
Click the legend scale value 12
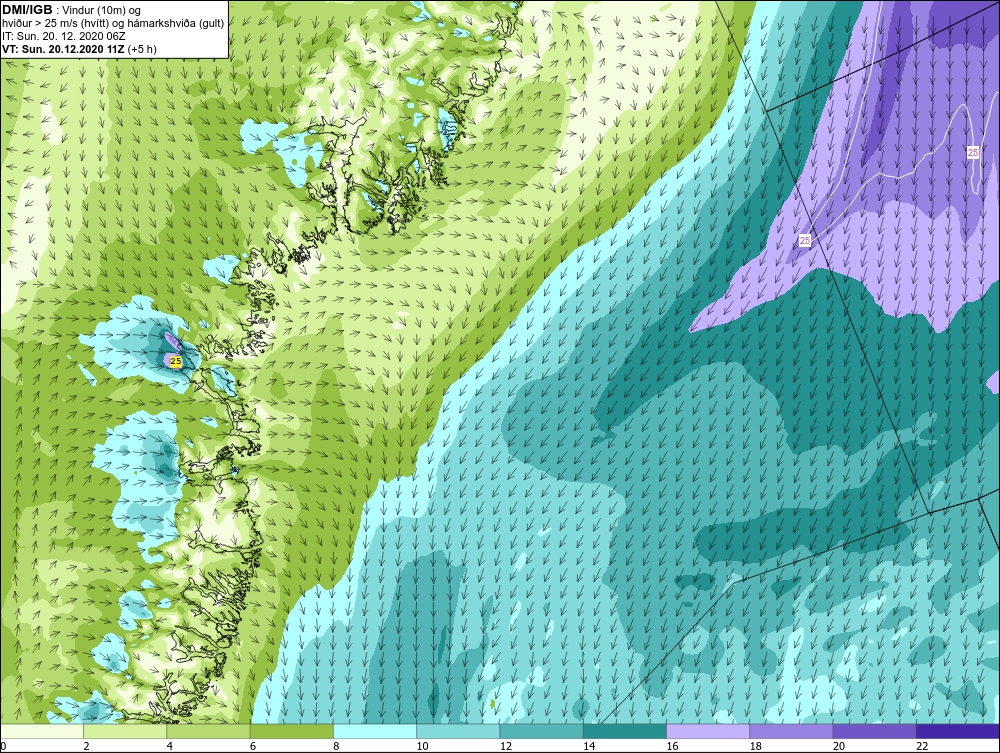(x=506, y=746)
